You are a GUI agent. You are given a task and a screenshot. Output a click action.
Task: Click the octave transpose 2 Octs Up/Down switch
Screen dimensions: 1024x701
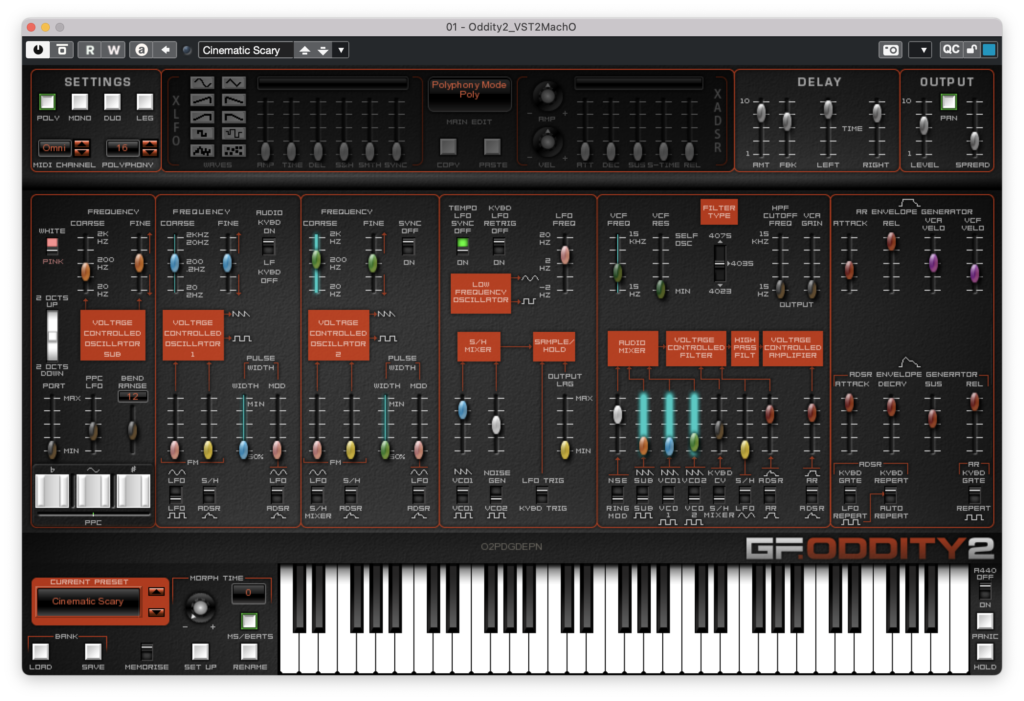52,335
